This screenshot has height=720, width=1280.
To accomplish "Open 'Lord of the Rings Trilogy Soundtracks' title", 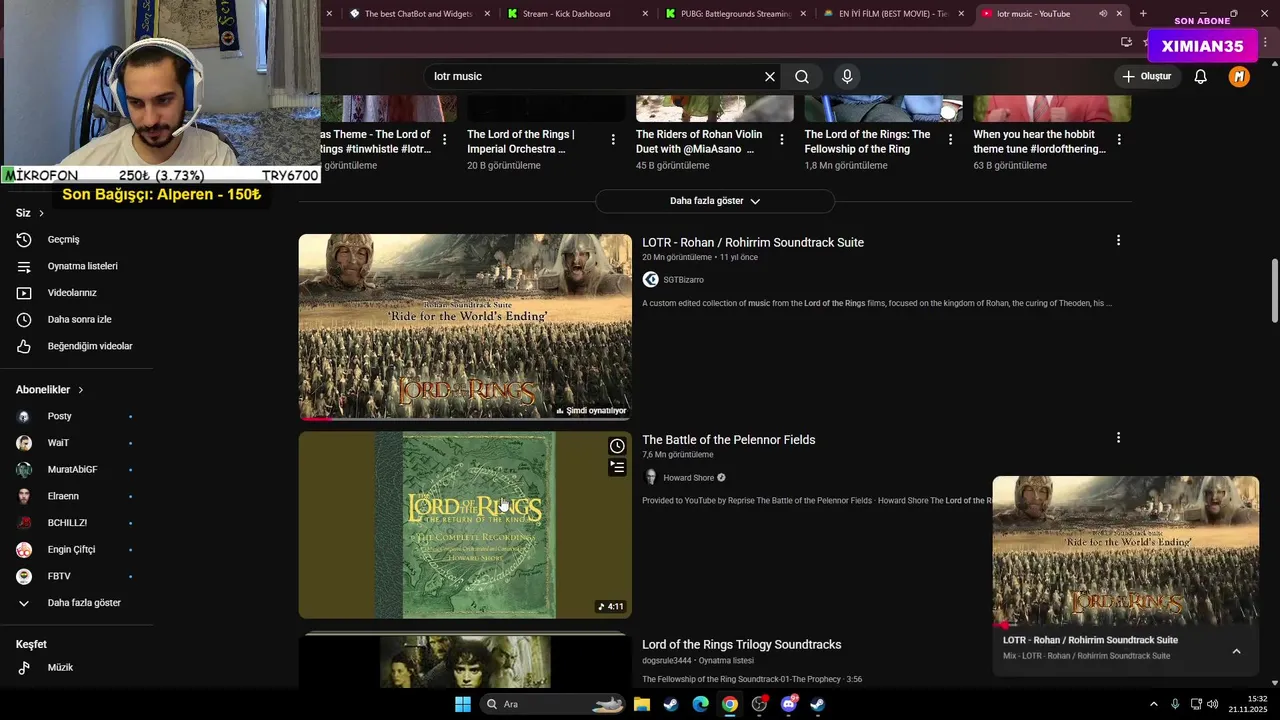I will tap(742, 645).
